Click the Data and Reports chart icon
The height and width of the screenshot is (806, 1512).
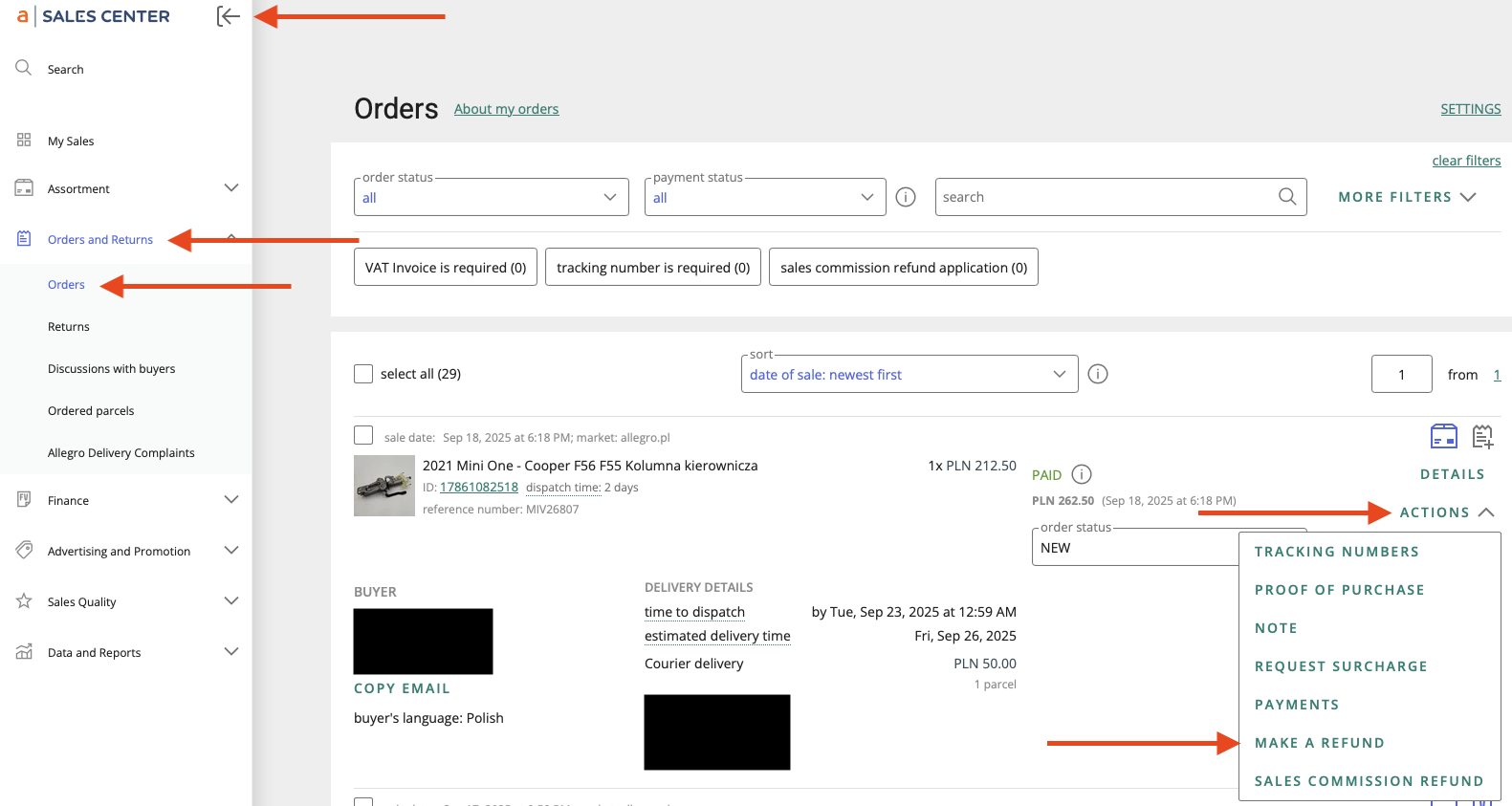pyautogui.click(x=24, y=652)
